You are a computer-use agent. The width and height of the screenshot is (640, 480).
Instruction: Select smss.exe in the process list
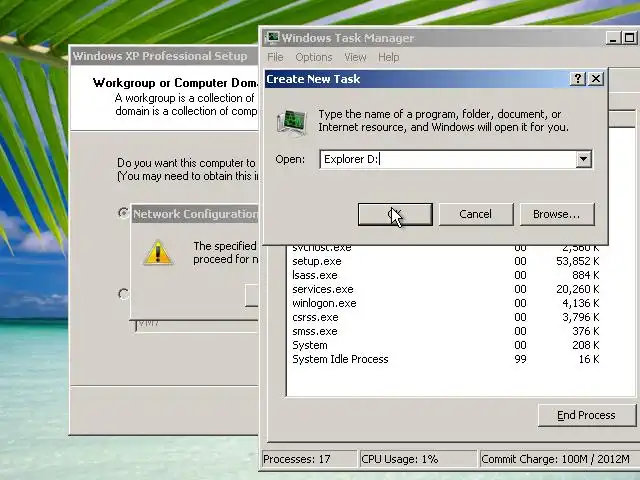point(445,331)
